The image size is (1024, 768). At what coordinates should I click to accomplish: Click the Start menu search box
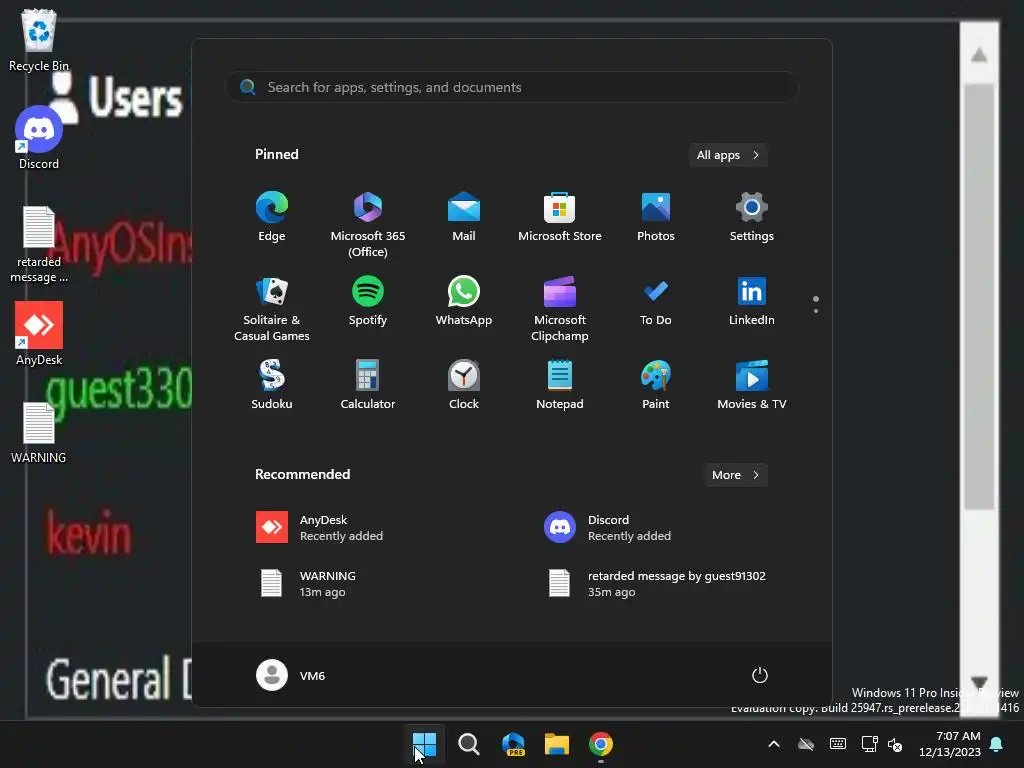[x=512, y=87]
